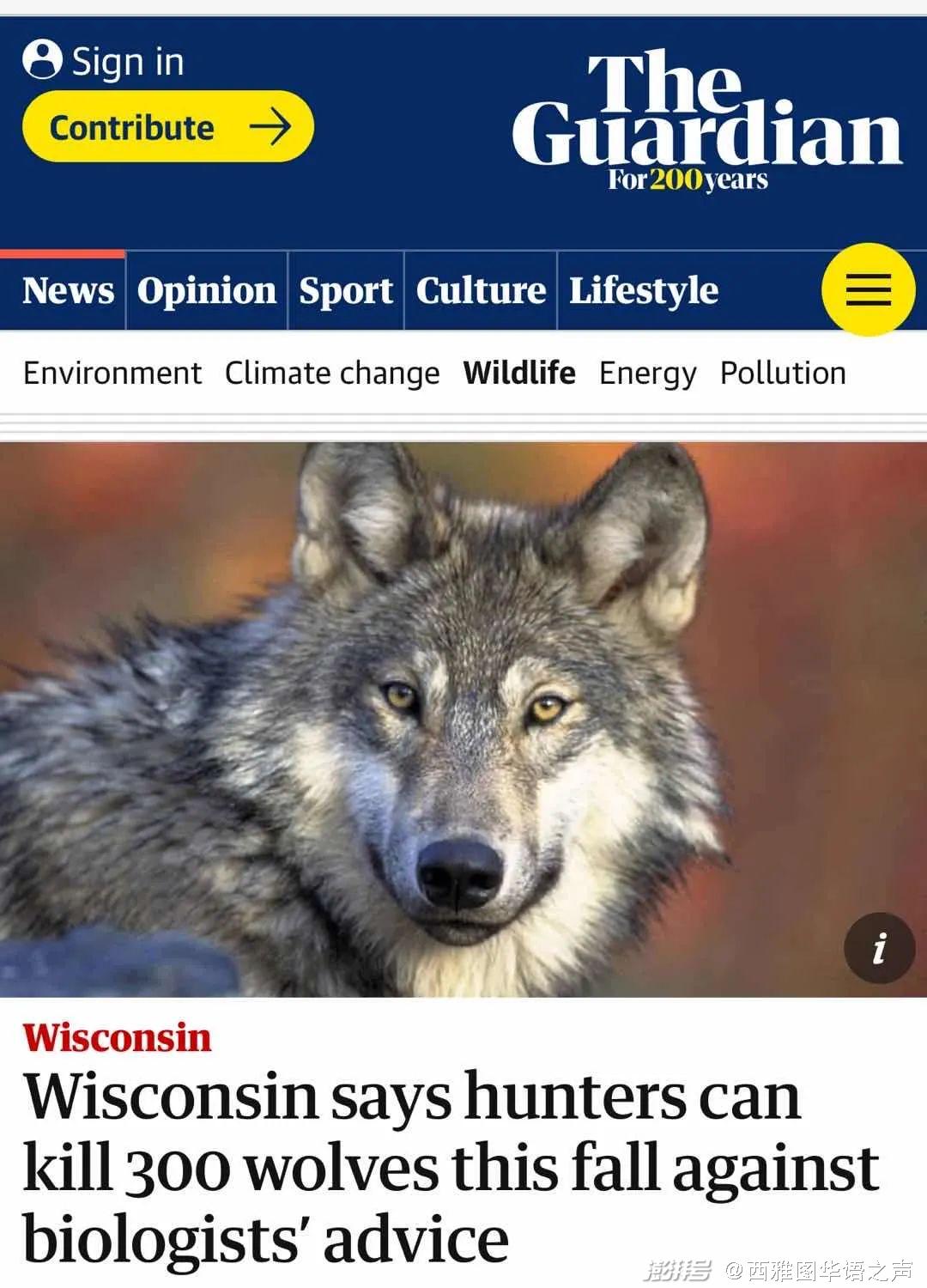Open the Energy subsection
The width and height of the screenshot is (927, 1288).
tap(648, 374)
